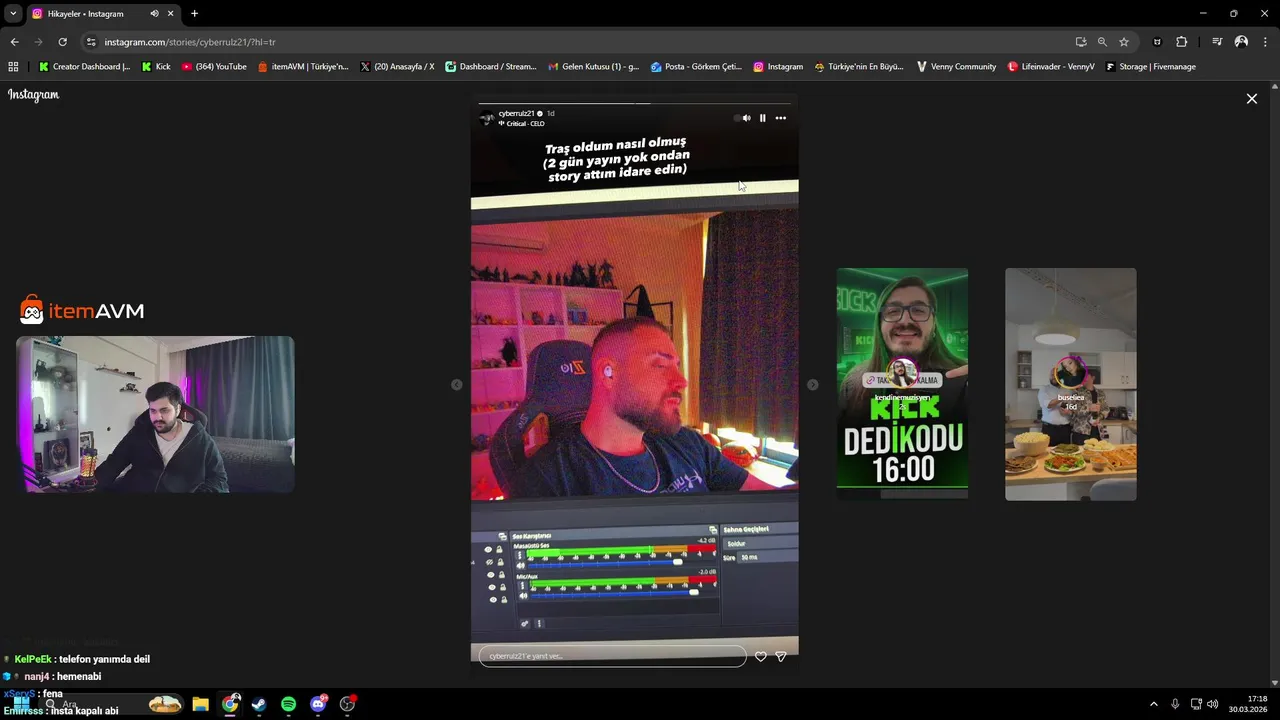This screenshot has width=1280, height=720.
Task: Open the Chrome tab search dropdown
Action: point(13,14)
